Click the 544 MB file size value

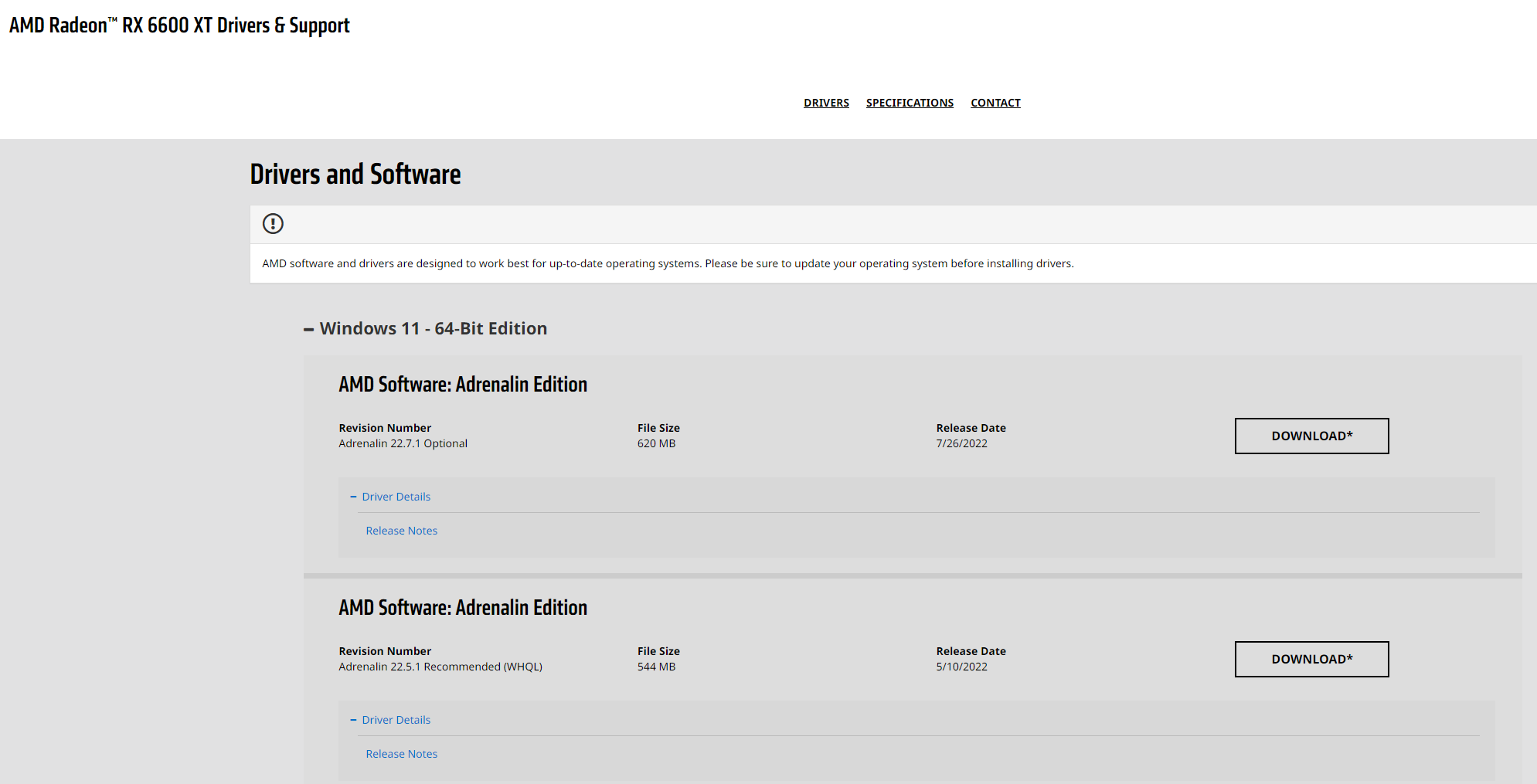657,667
